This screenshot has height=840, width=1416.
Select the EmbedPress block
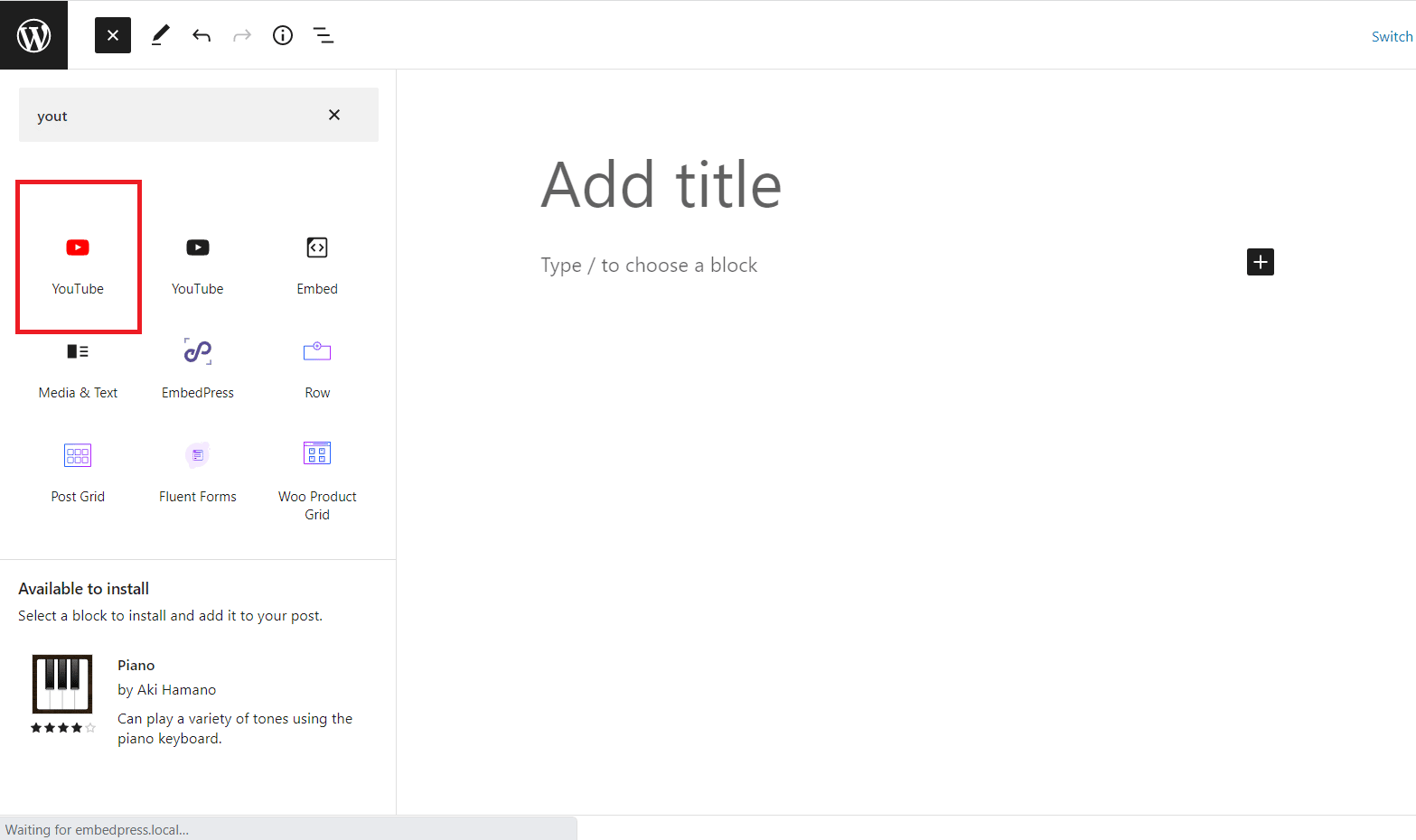click(197, 366)
